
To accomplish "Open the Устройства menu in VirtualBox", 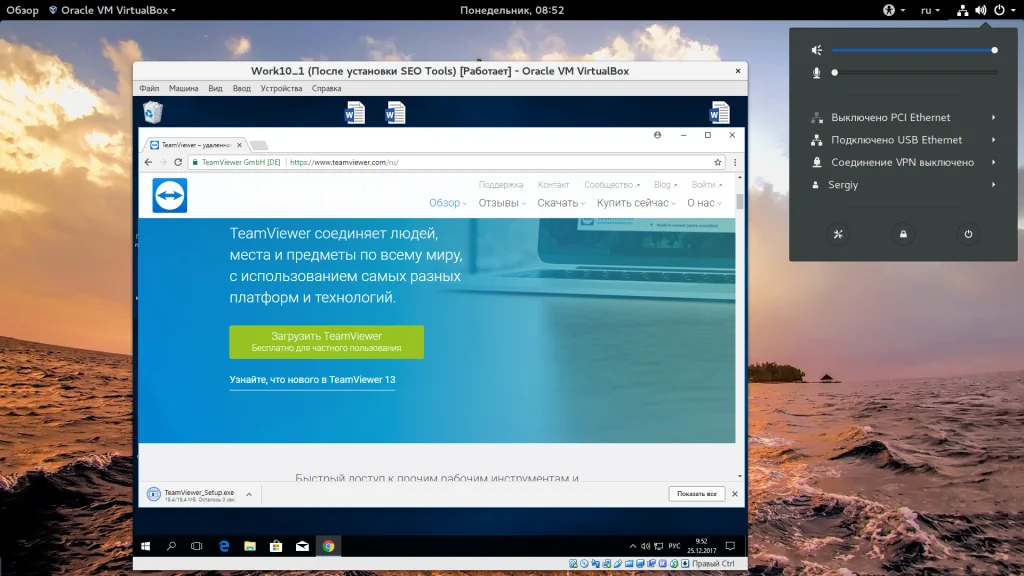I will click(281, 88).
